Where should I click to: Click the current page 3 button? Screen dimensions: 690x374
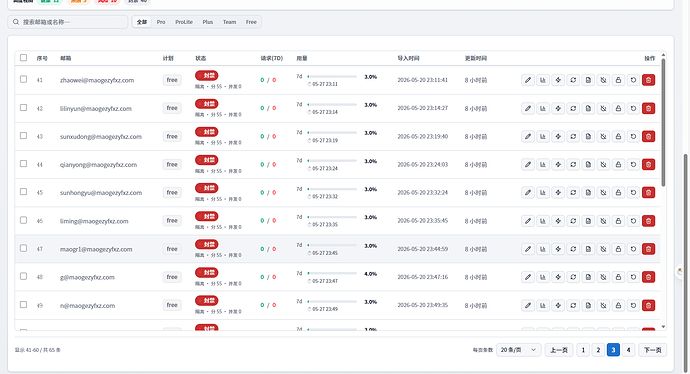tap(613, 350)
